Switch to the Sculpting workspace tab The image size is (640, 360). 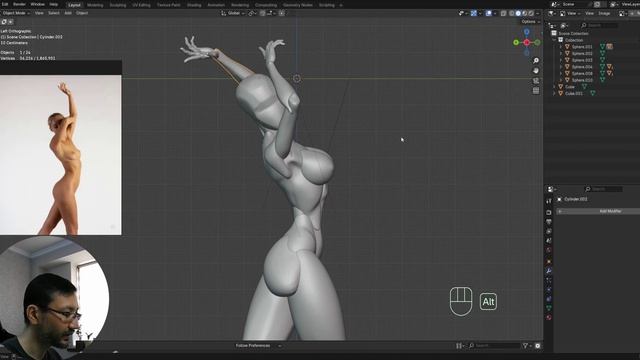pos(118,5)
